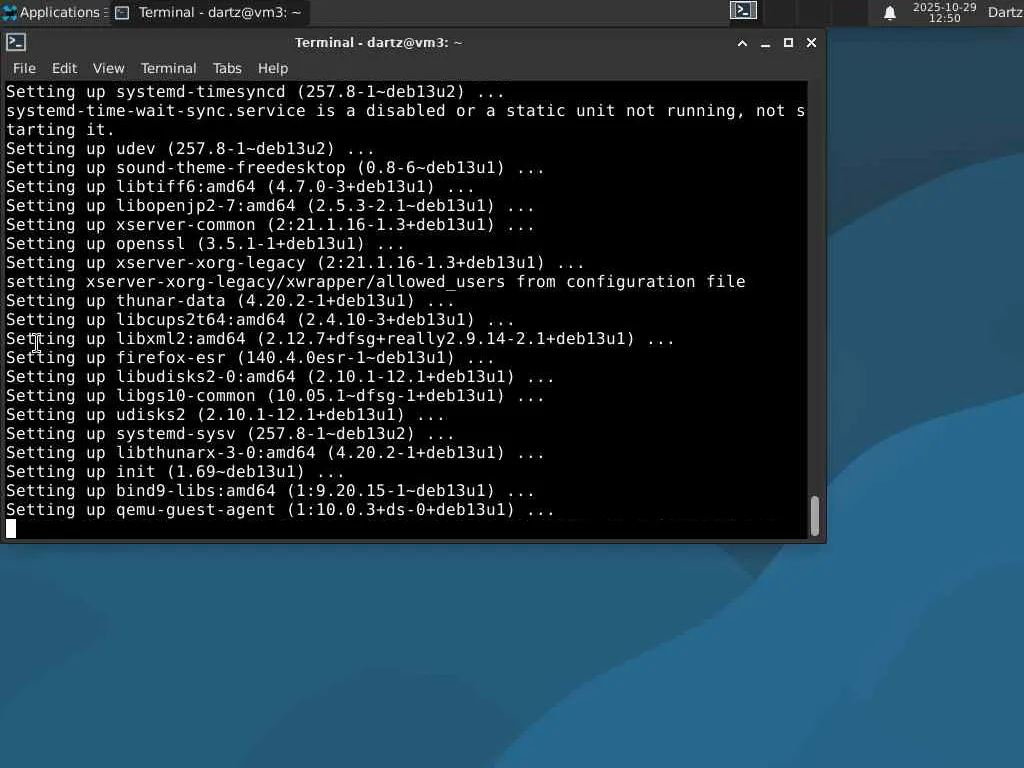This screenshot has height=768, width=1024.
Task: Click the line 'Setting up libtiff6:amd64'
Action: point(240,187)
